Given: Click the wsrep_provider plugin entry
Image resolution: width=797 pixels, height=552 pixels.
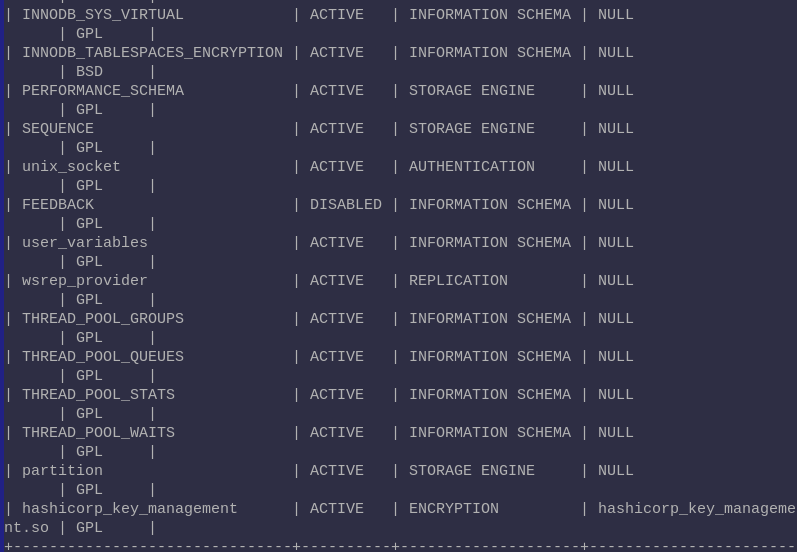Looking at the screenshot, I should click(x=85, y=281).
